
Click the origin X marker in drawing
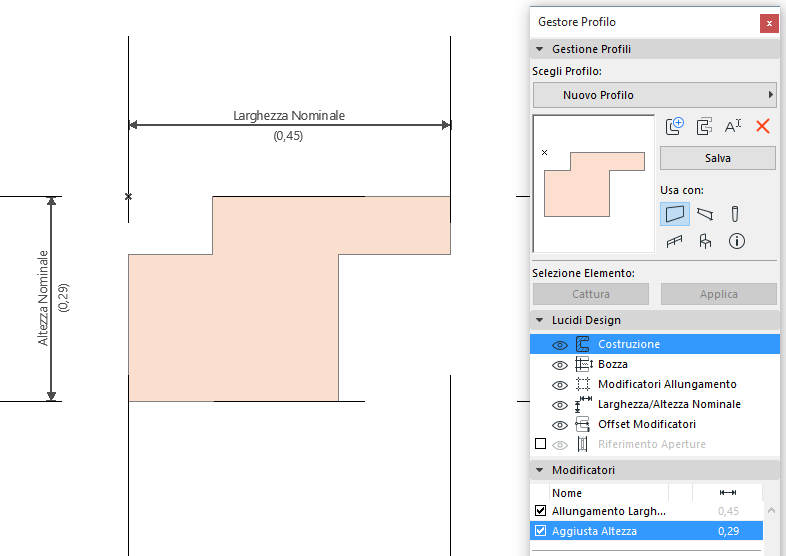(128, 197)
